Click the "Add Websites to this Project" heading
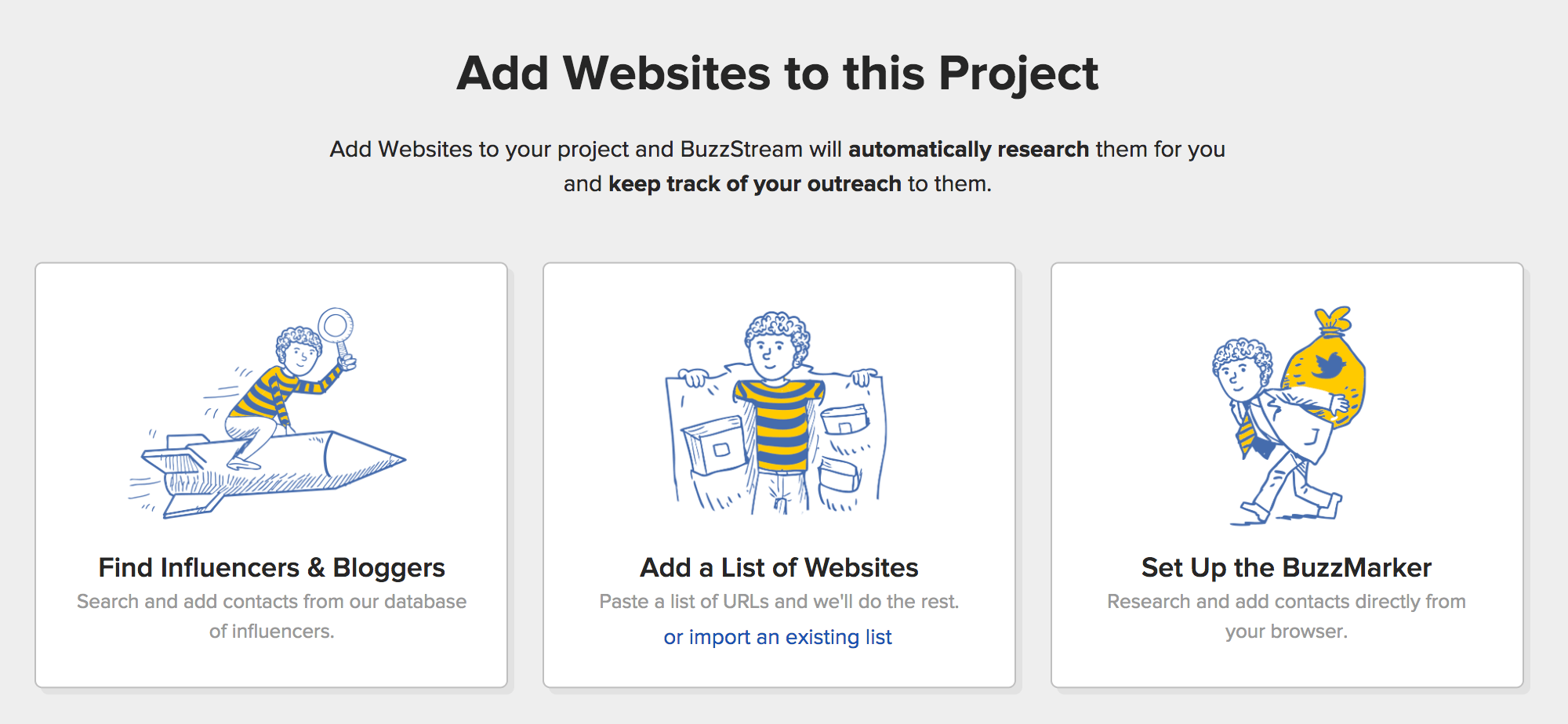Screen dimensions: 1568x724 (x=778, y=74)
